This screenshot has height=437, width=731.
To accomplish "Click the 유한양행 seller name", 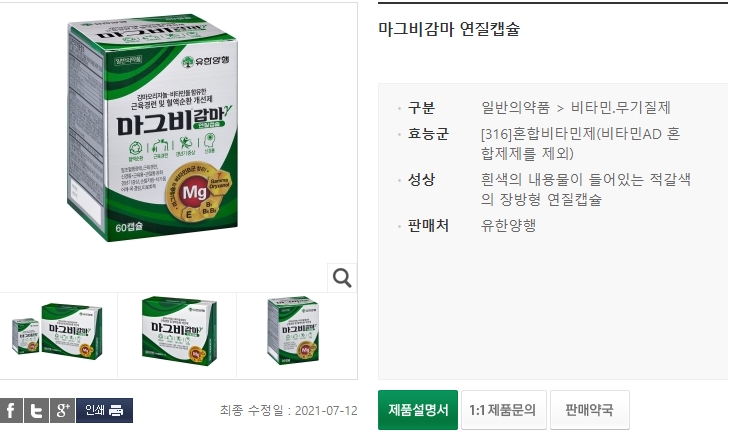I will pos(508,226).
